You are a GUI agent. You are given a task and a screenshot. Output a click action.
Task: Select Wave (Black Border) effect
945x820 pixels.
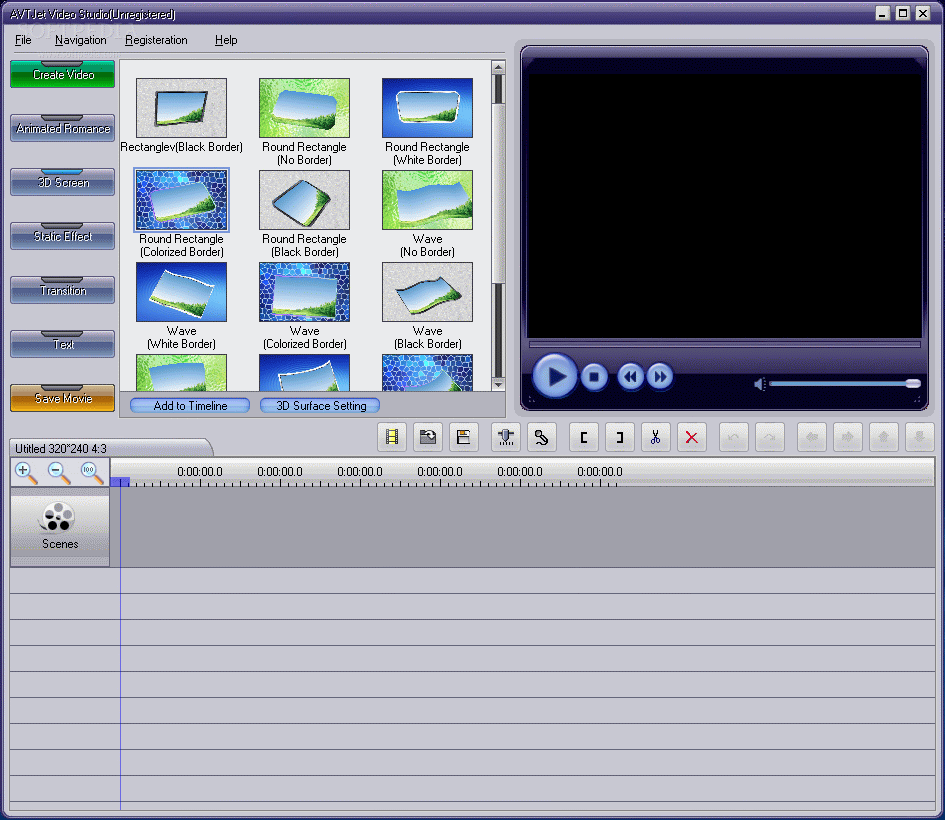(427, 292)
